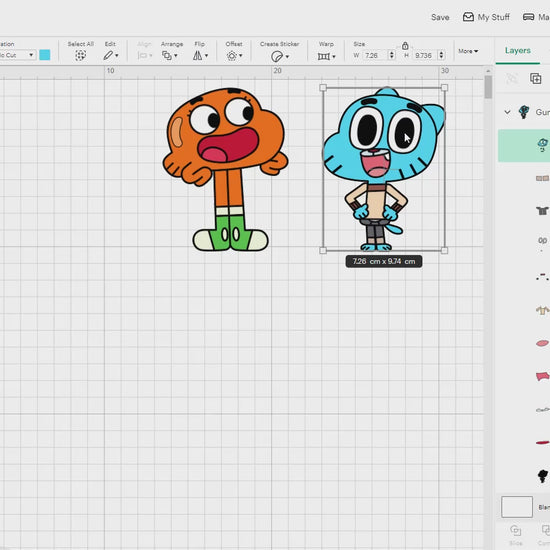Click the Duplicate icon in Layers panel
The width and height of the screenshot is (550, 550).
point(535,79)
